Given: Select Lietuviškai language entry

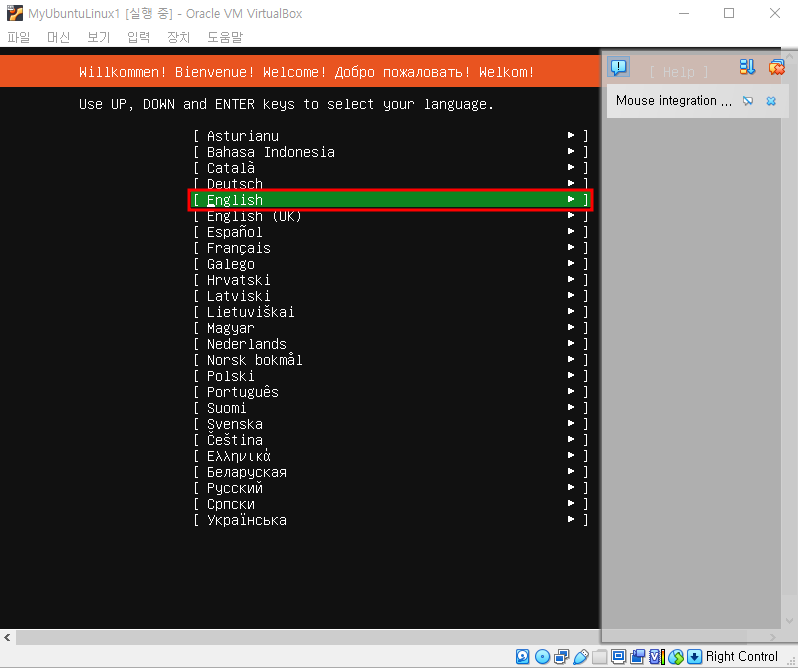Looking at the screenshot, I should click(x=390, y=312).
